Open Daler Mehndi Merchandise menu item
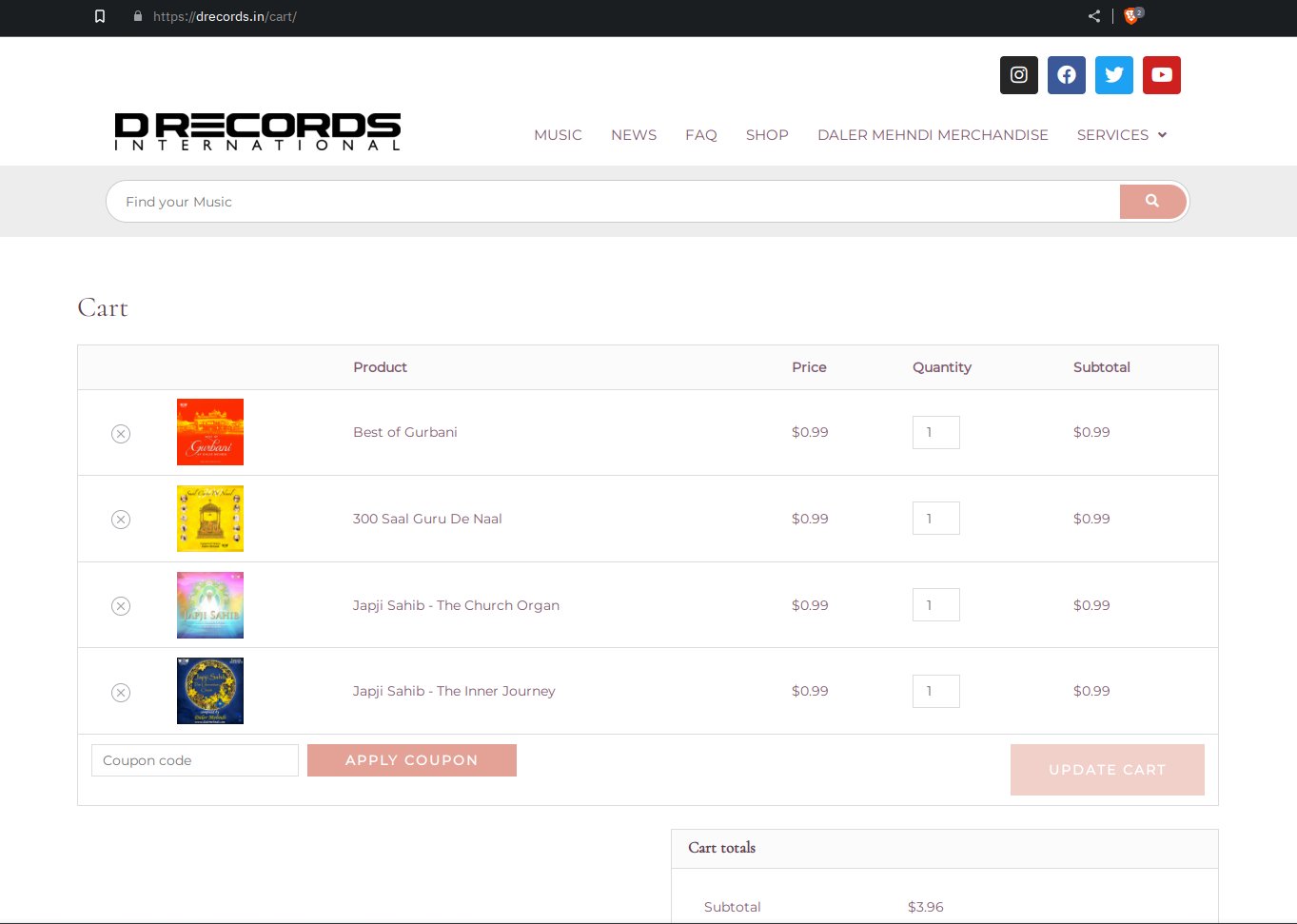Screen dimensions: 1297x924 pos(933,135)
